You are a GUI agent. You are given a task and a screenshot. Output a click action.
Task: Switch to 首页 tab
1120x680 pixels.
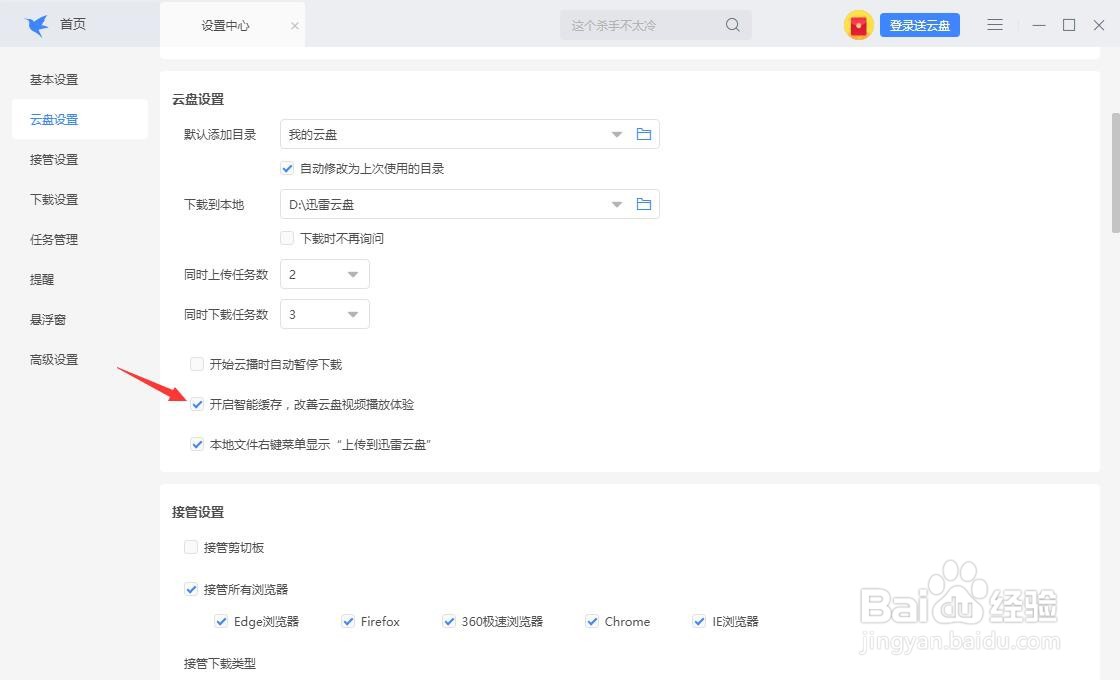[73, 25]
